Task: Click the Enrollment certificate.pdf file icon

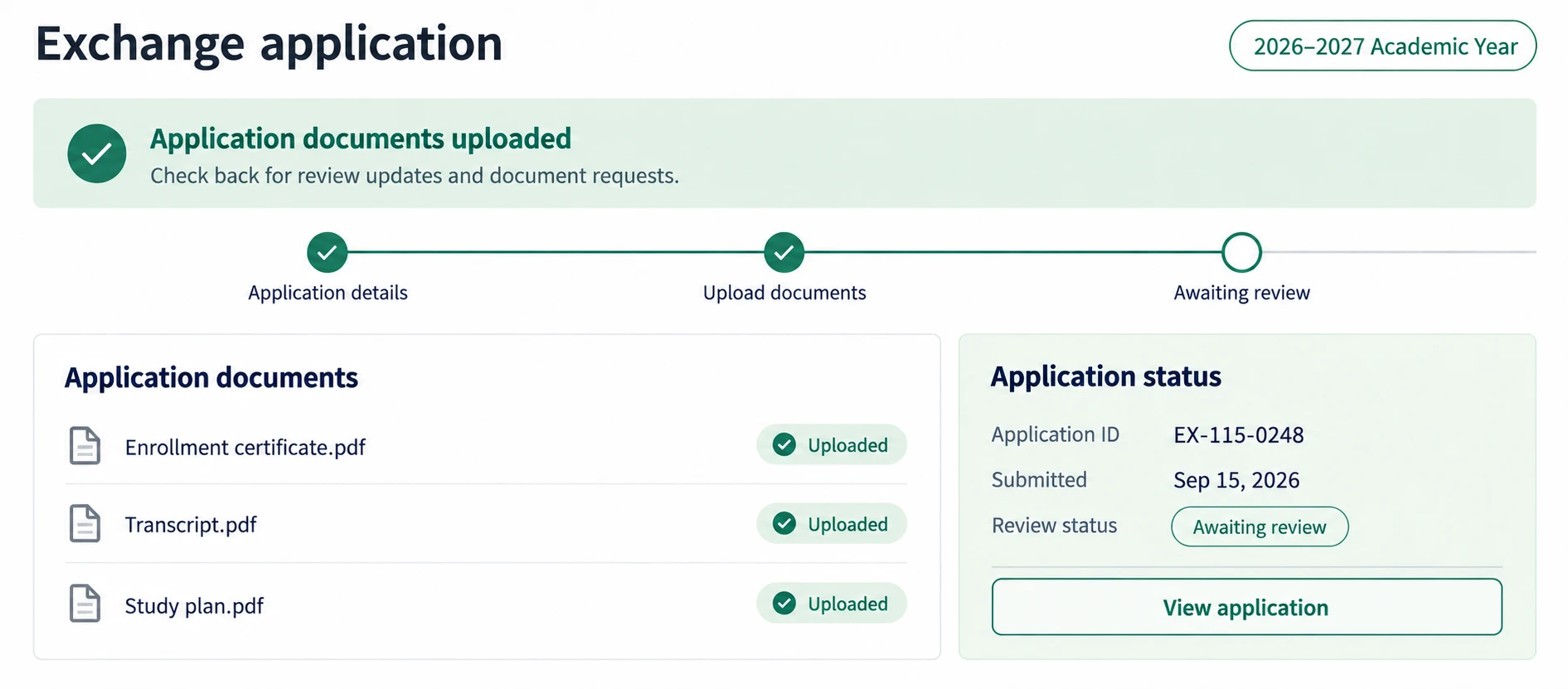Action: (x=85, y=445)
